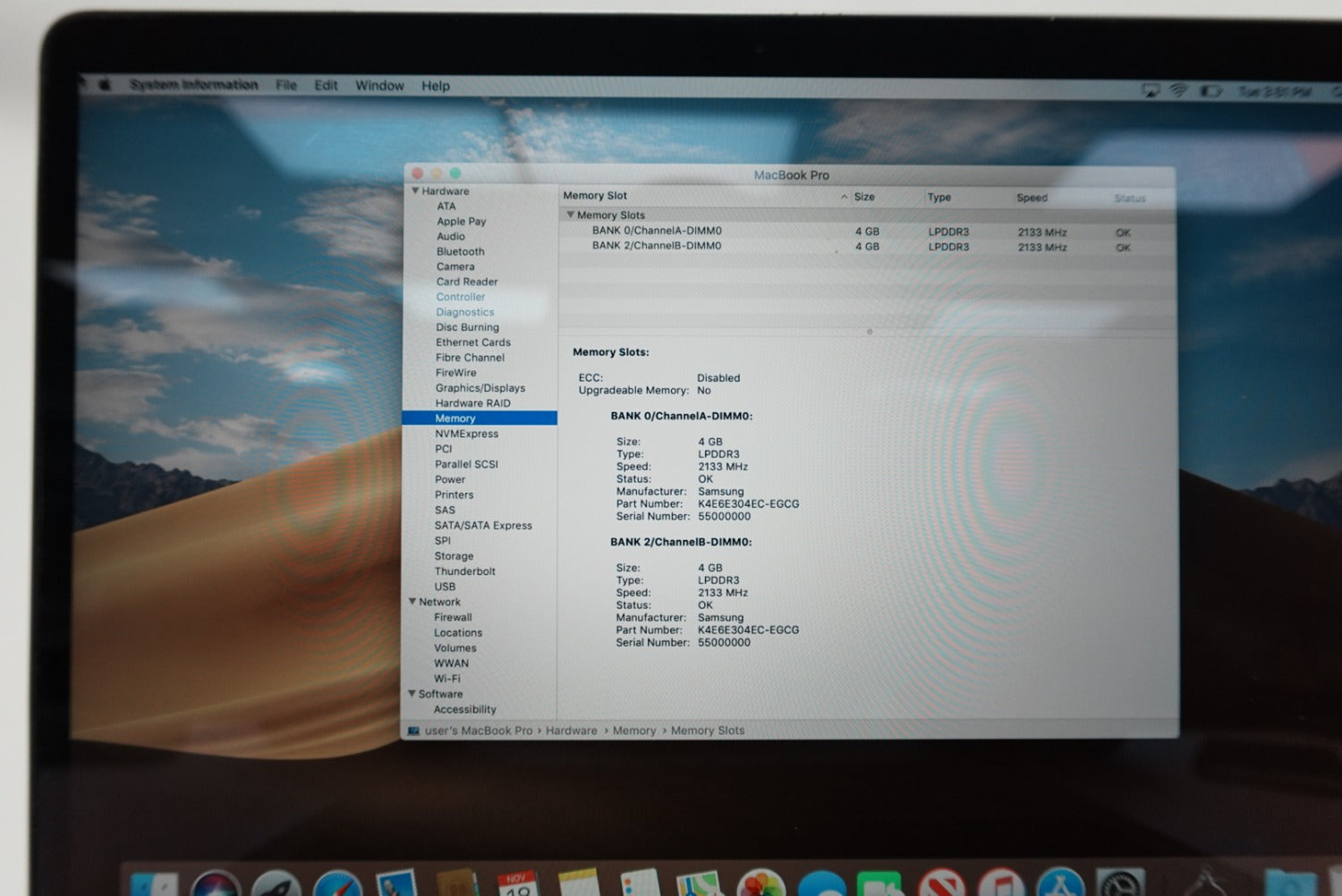Sort by the Size column header

coord(864,197)
